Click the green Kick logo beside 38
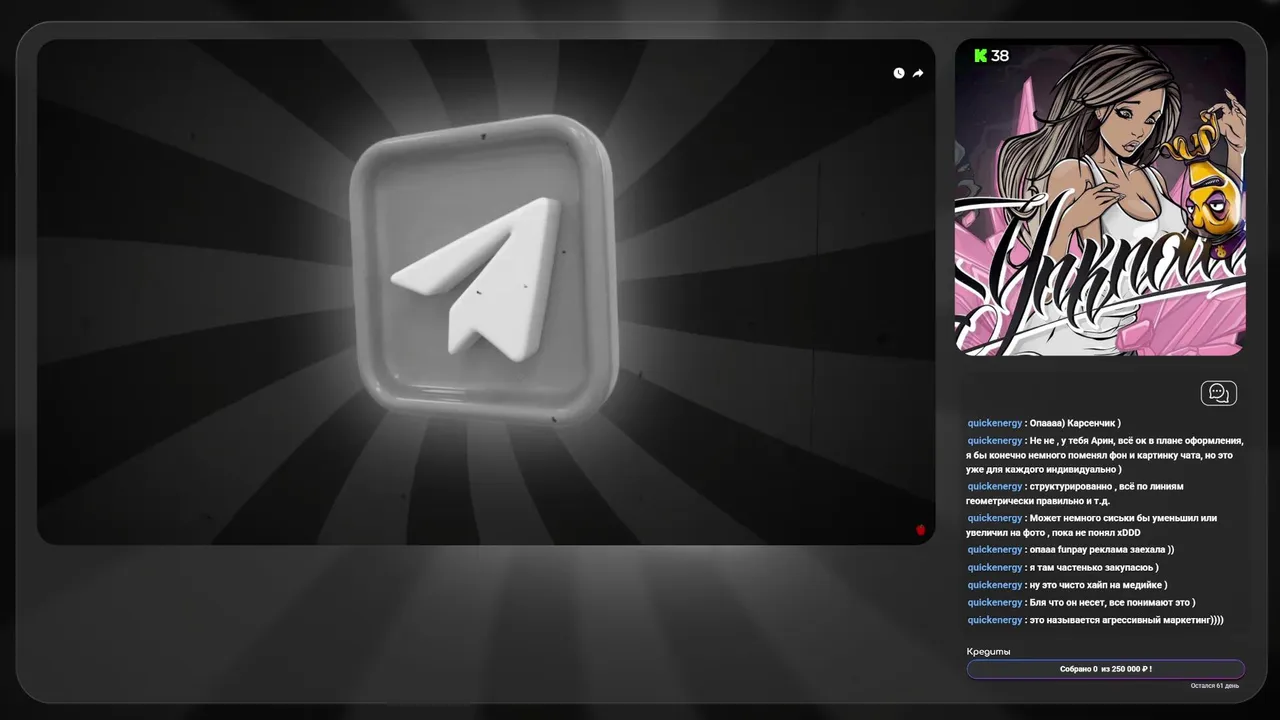 coord(980,56)
